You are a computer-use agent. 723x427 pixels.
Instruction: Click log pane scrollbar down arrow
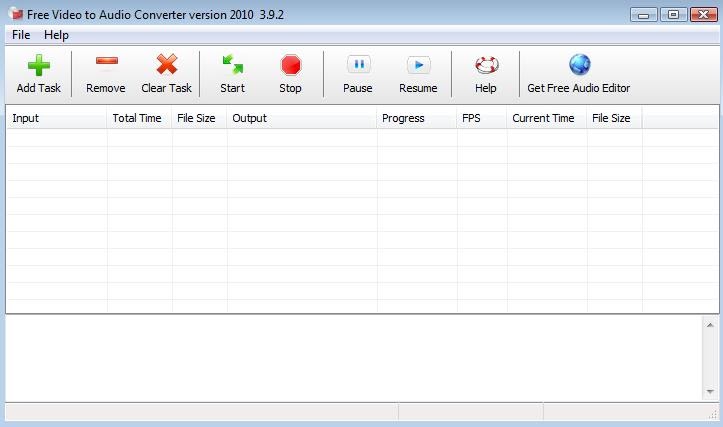pos(710,392)
